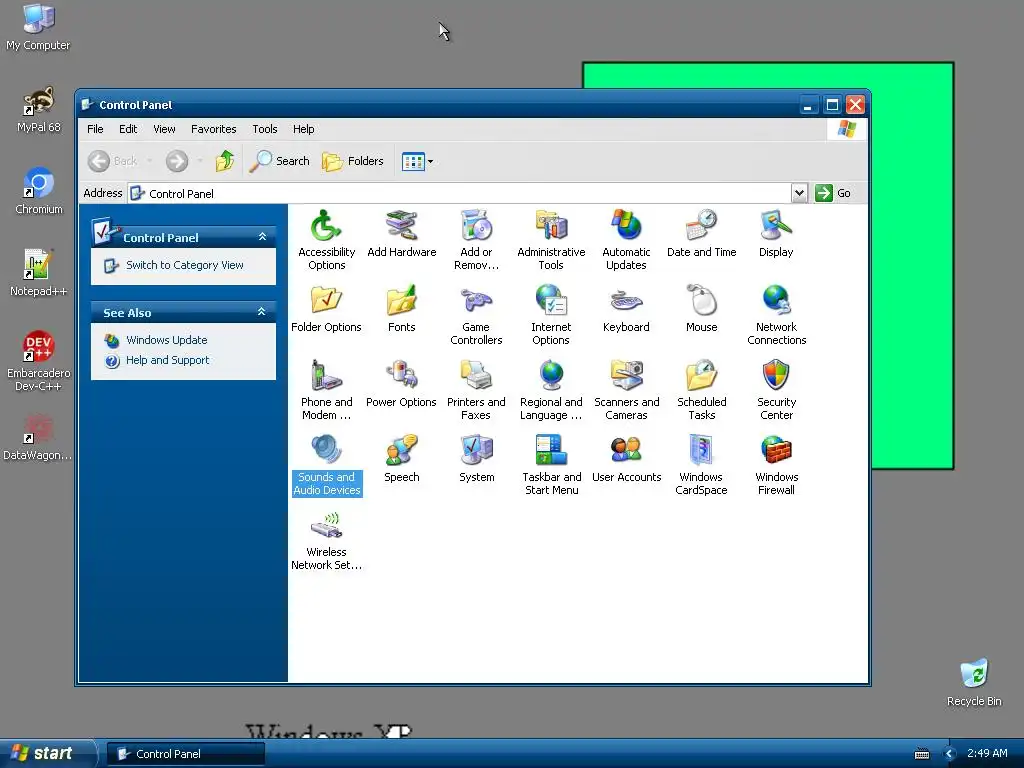The width and height of the screenshot is (1024, 768).
Task: Open the Help menu
Action: coord(304,129)
